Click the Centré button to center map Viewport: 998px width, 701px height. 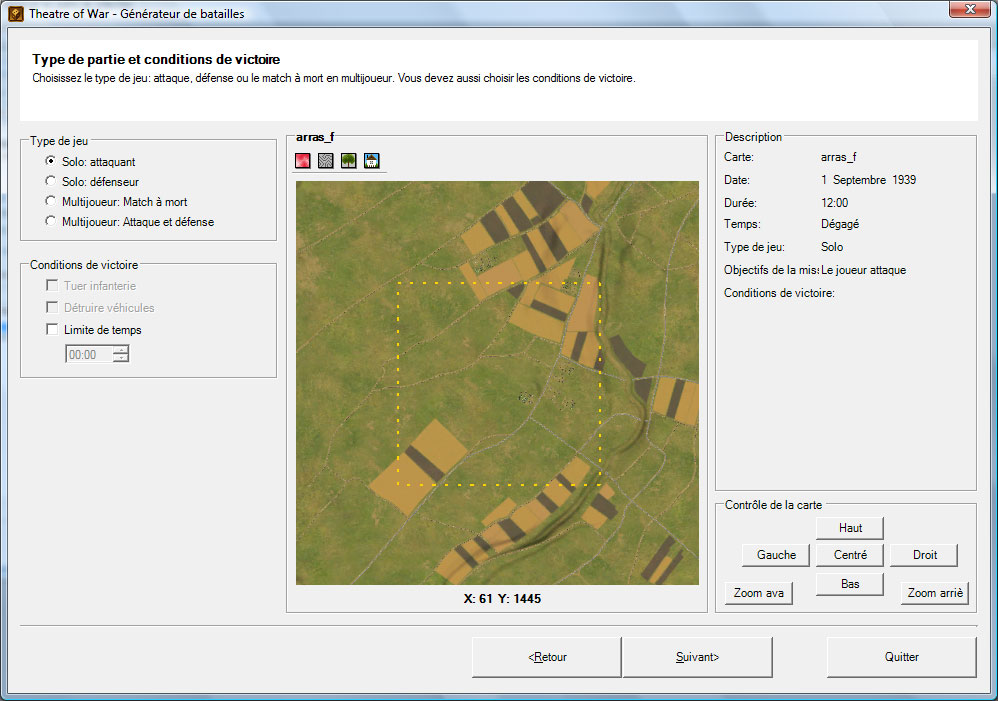[x=850, y=555]
